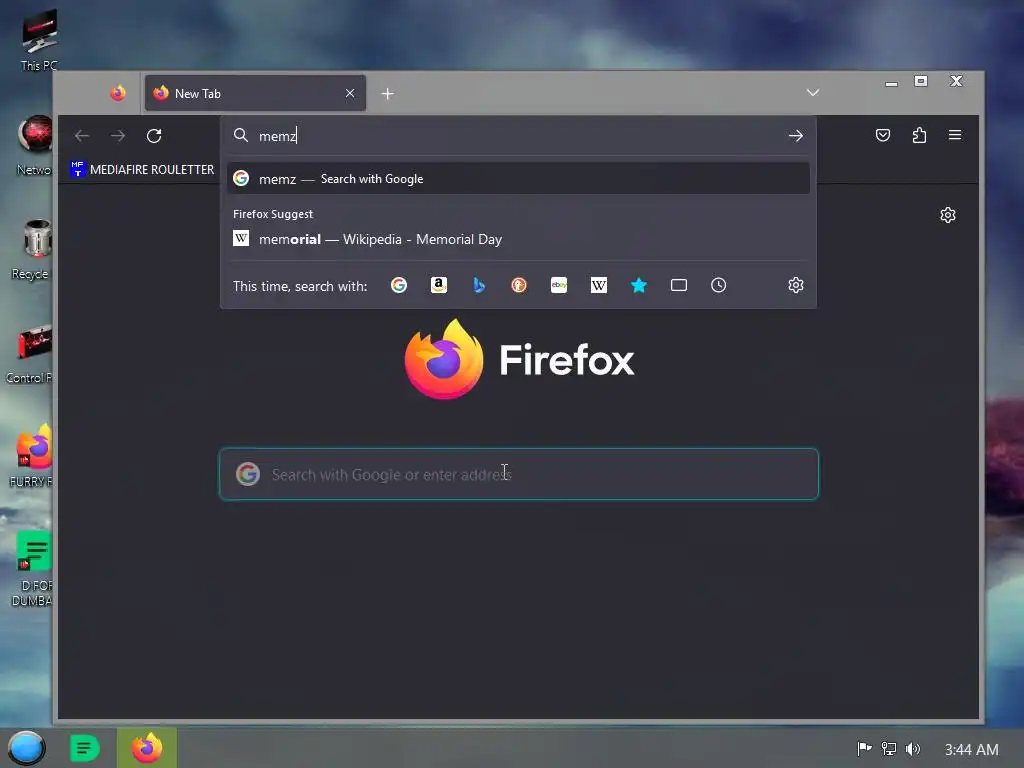Click the Go arrow in address bar
This screenshot has height=768, width=1024.
point(795,136)
